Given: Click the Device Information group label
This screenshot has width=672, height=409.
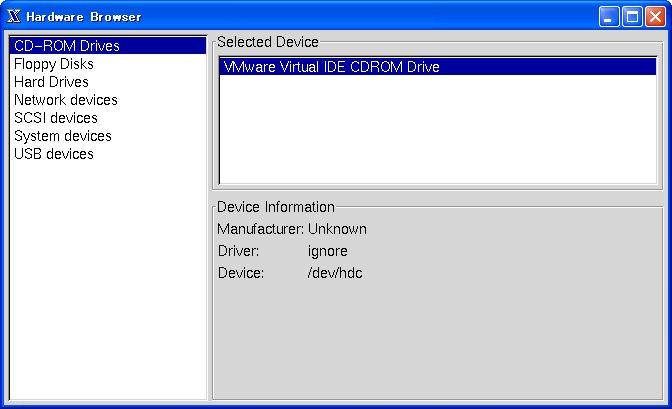Looking at the screenshot, I should (x=276, y=207).
